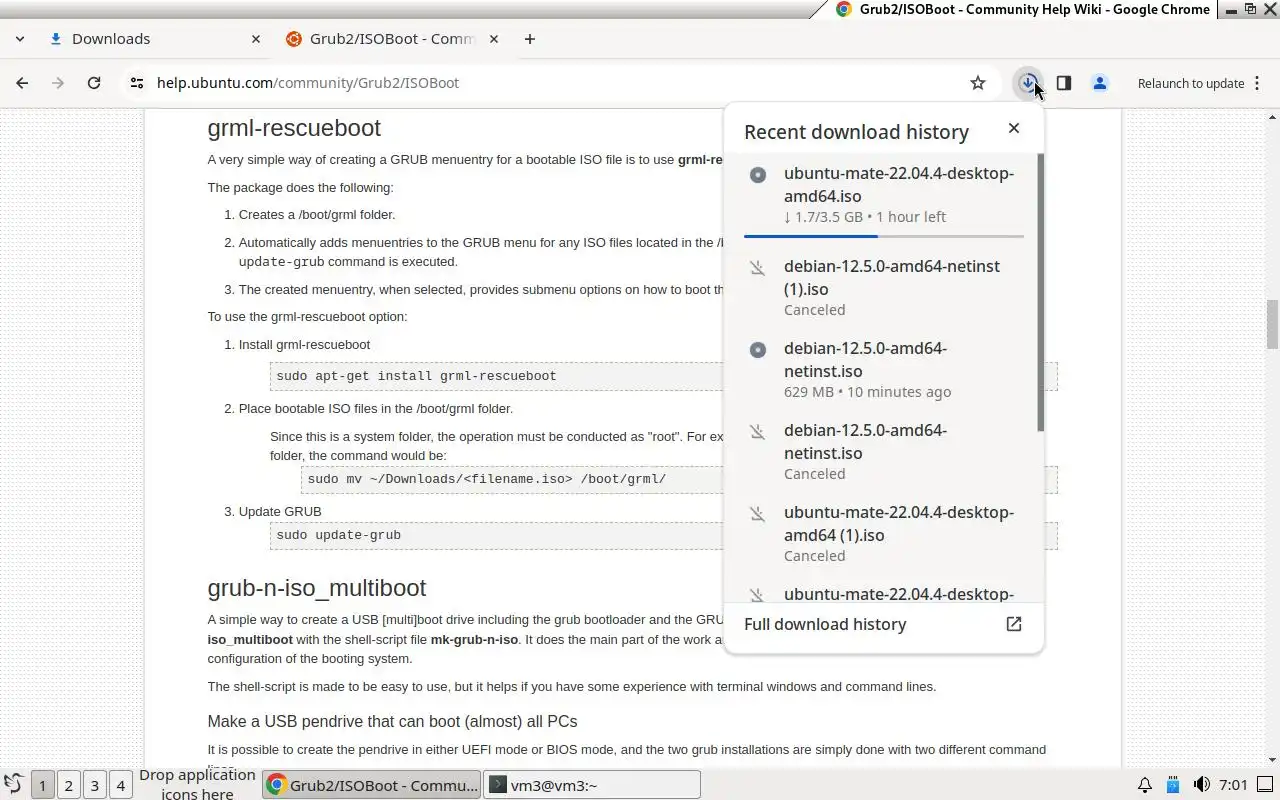This screenshot has height=800, width=1280.
Task: Open tab search dropdown arrow
Action: [20, 39]
